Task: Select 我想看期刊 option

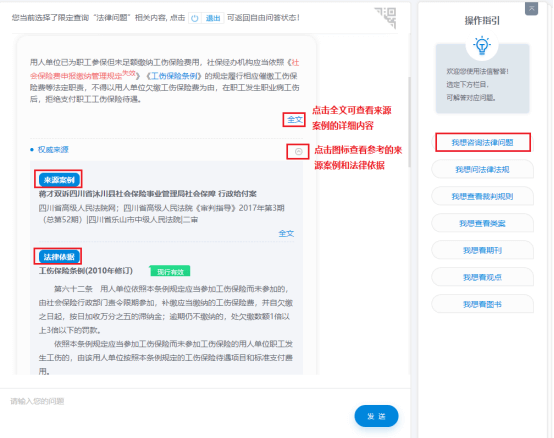Action: [482, 250]
